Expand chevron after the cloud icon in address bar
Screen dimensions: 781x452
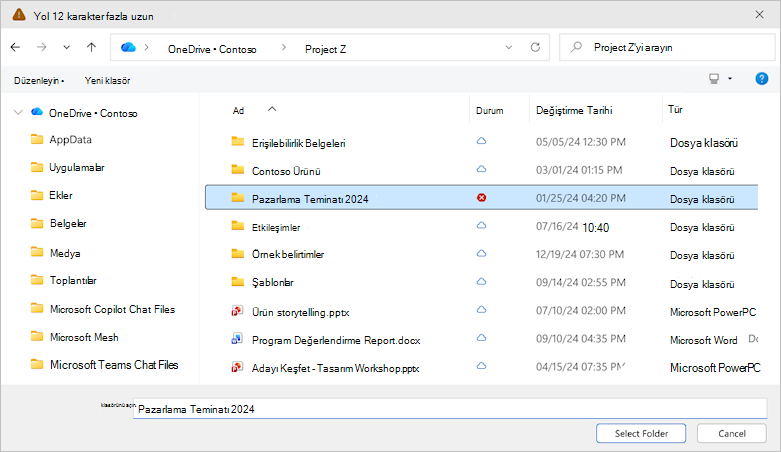(146, 47)
